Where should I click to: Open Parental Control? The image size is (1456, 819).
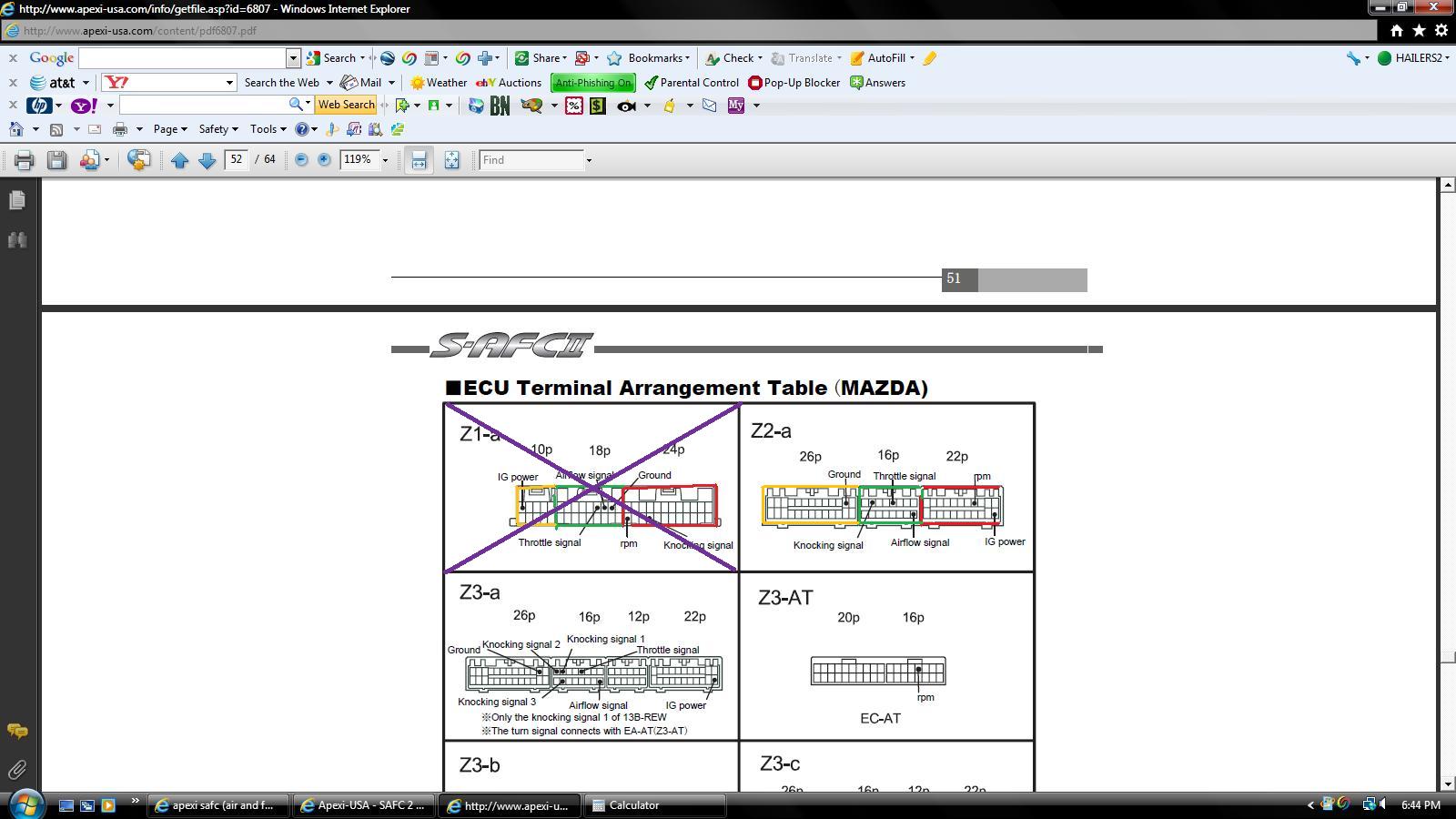coord(692,83)
